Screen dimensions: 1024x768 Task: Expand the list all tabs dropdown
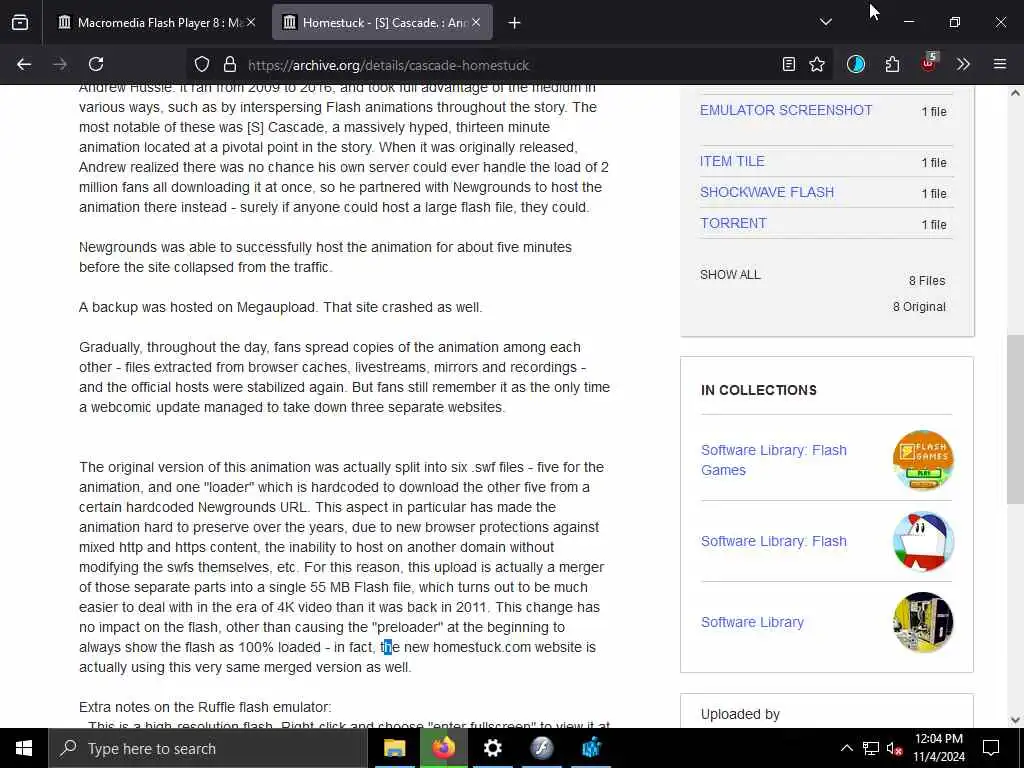[825, 22]
